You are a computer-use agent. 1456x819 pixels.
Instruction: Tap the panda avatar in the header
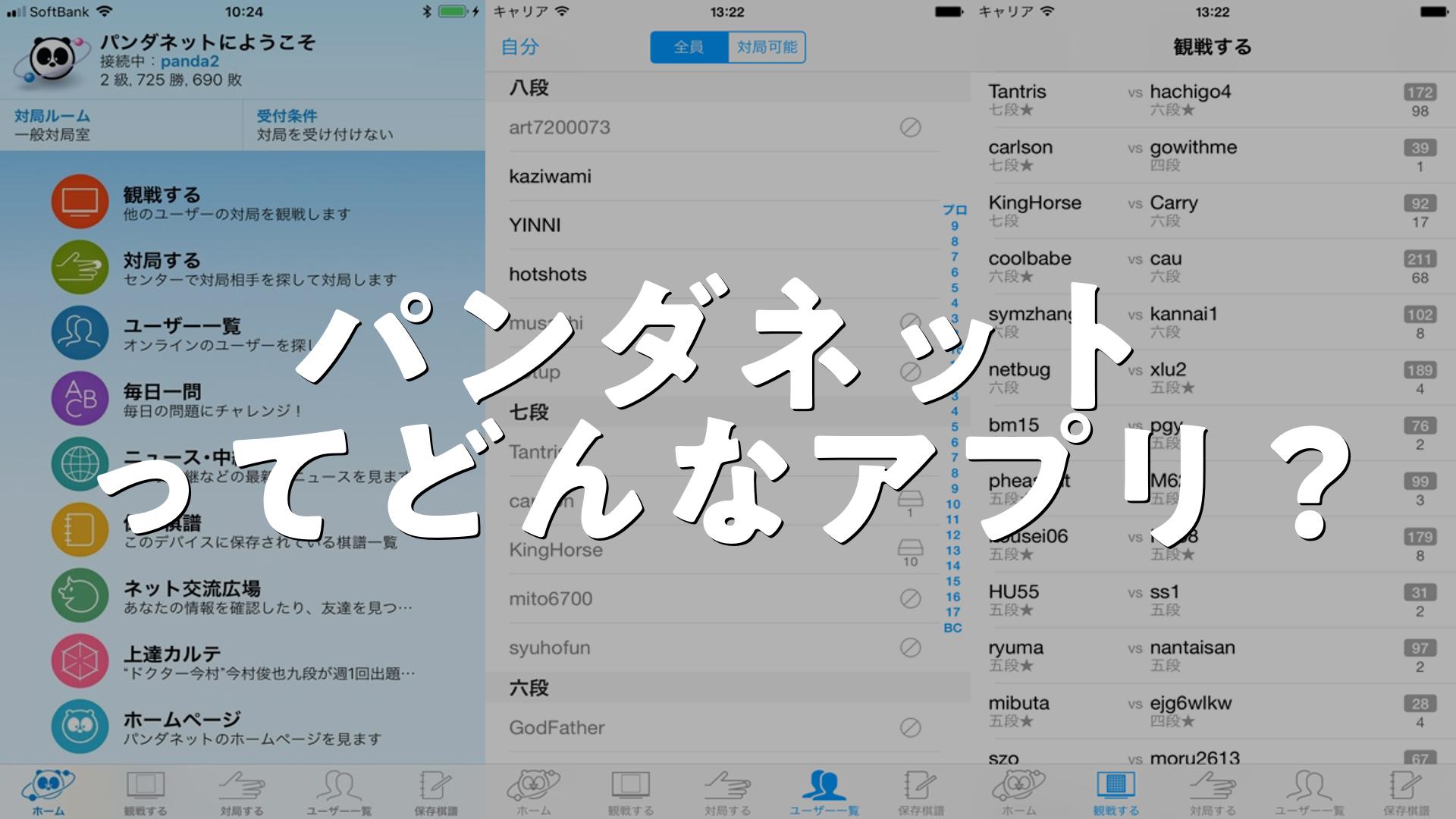[51, 61]
